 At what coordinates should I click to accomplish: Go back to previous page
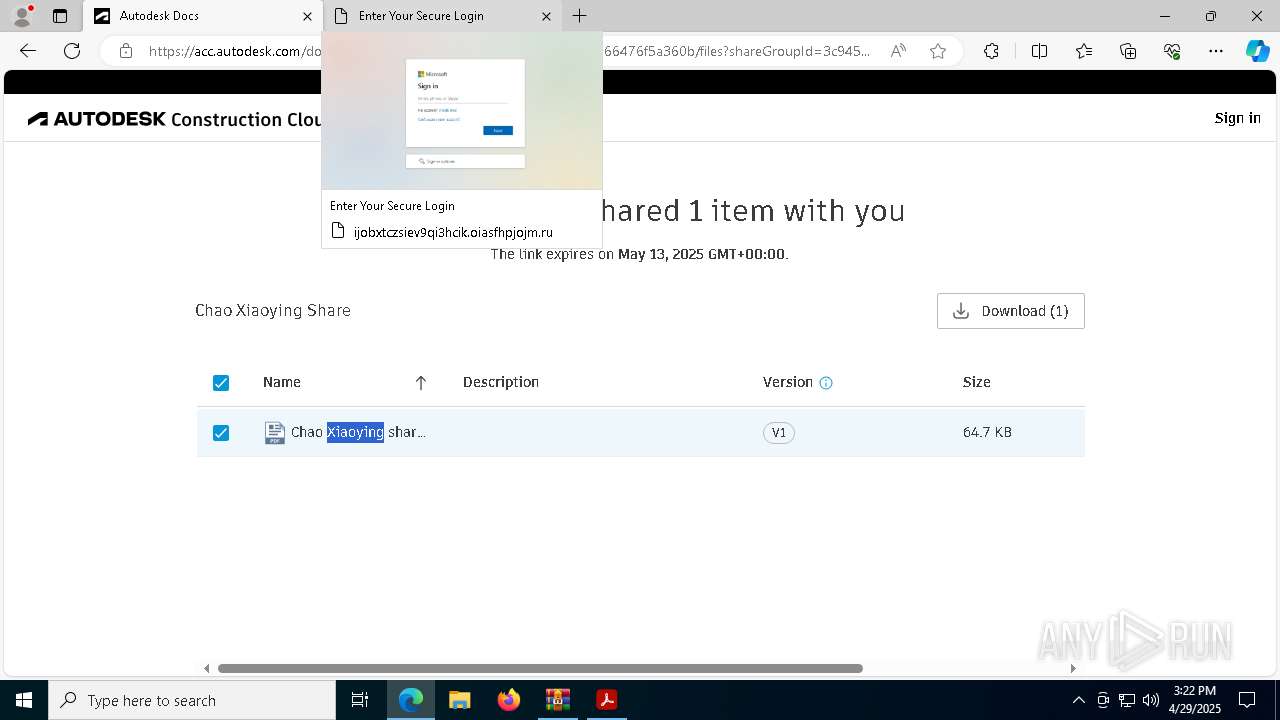[x=28, y=51]
